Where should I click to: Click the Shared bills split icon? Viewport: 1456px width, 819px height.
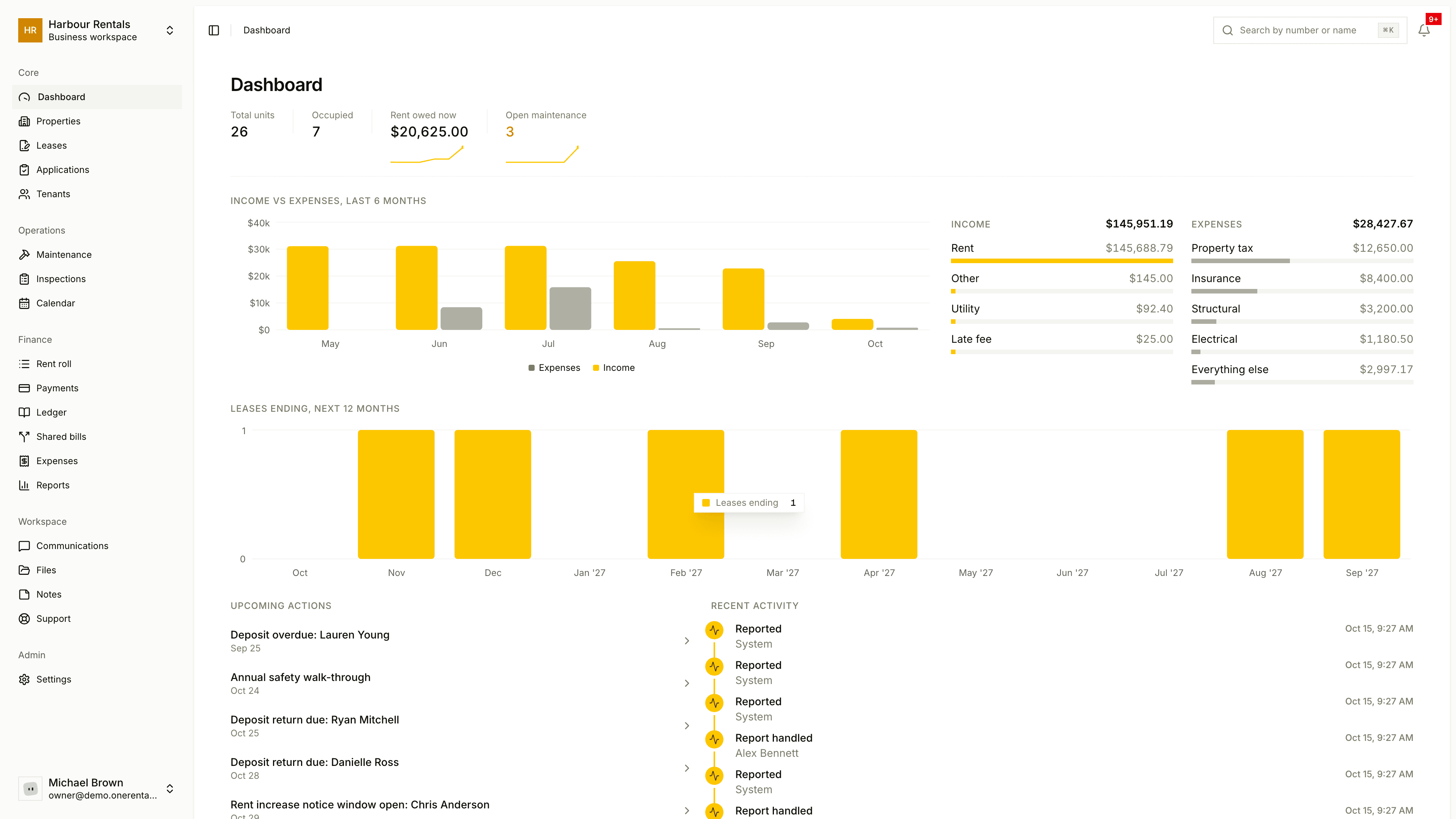pos(24,436)
